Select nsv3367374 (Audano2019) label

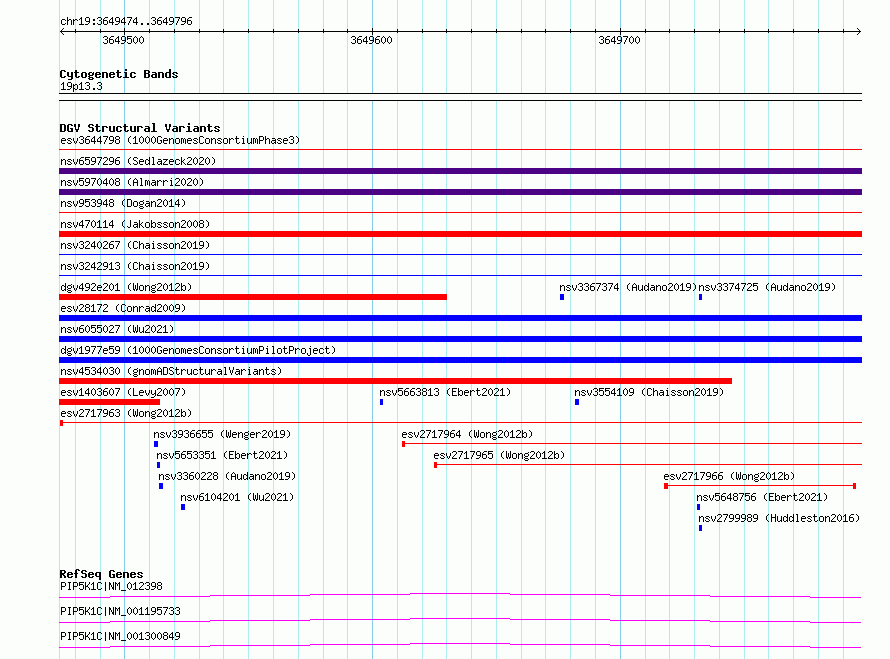628,287
